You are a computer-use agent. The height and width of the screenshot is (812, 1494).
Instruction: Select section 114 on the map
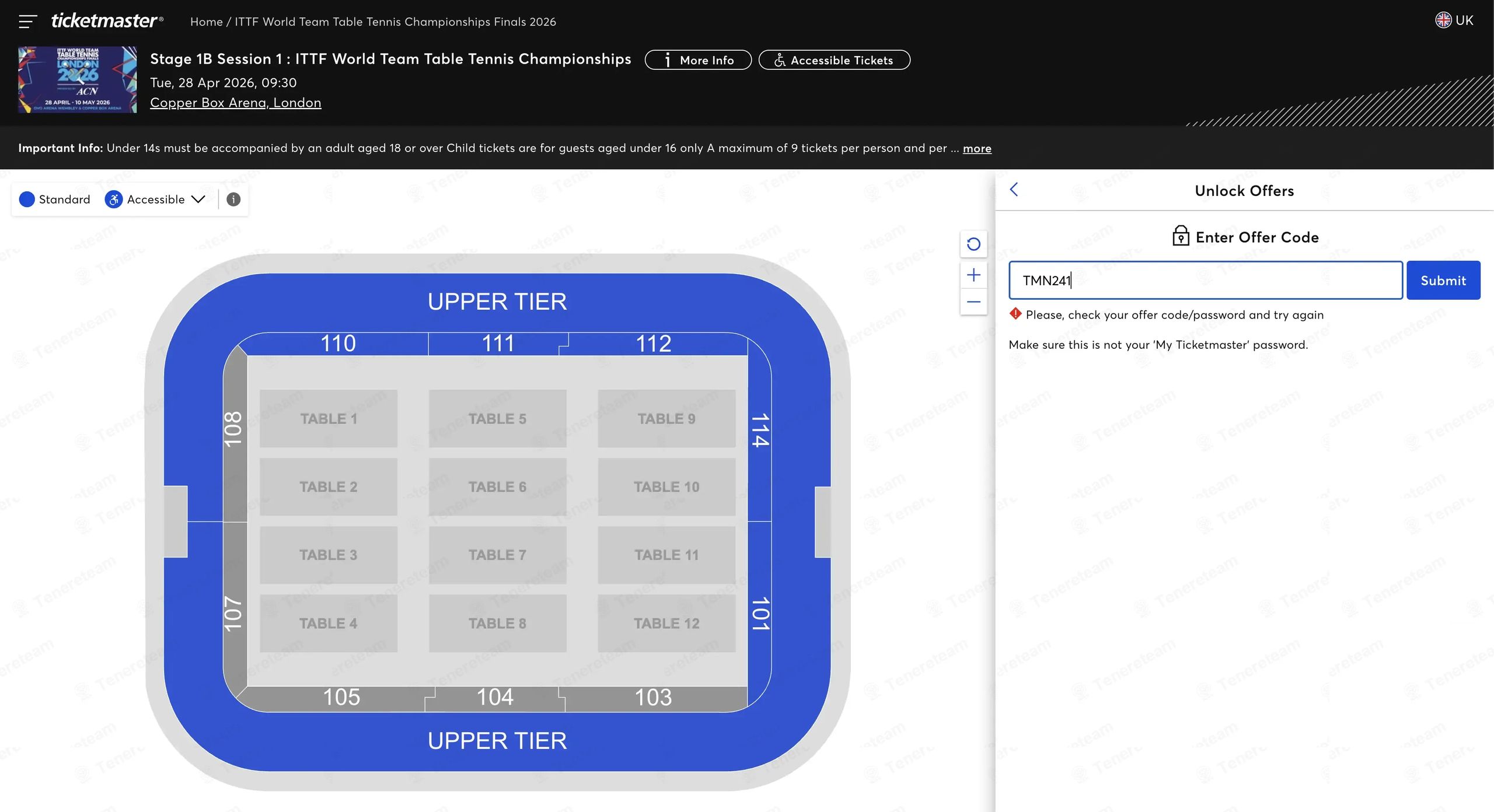[x=760, y=430]
